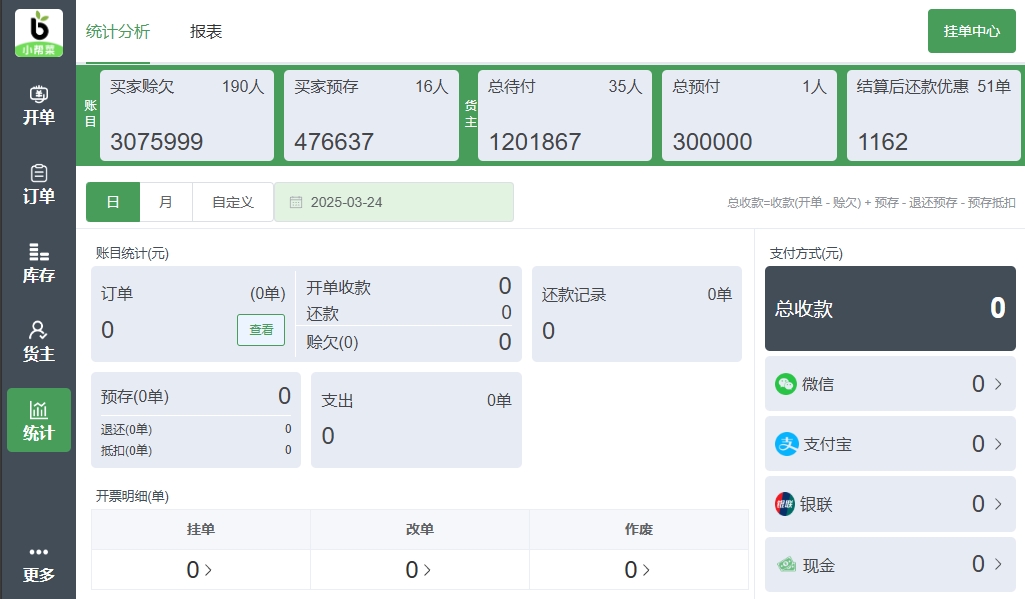Viewport: 1025px width, 599px height.
Task: Click the calendar icon beside the date
Action: pos(295,202)
